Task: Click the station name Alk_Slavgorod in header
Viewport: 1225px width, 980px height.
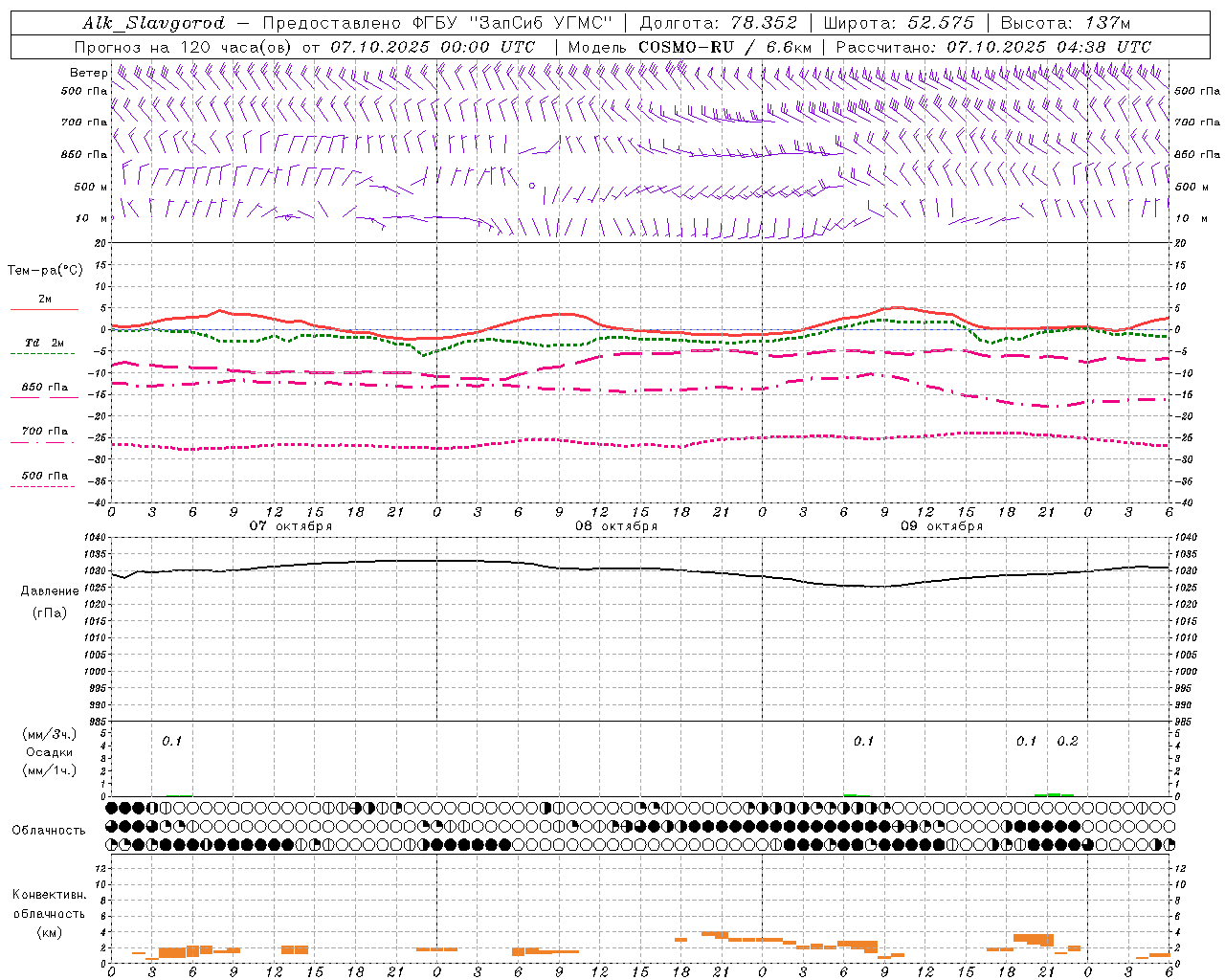Action: 154,23
